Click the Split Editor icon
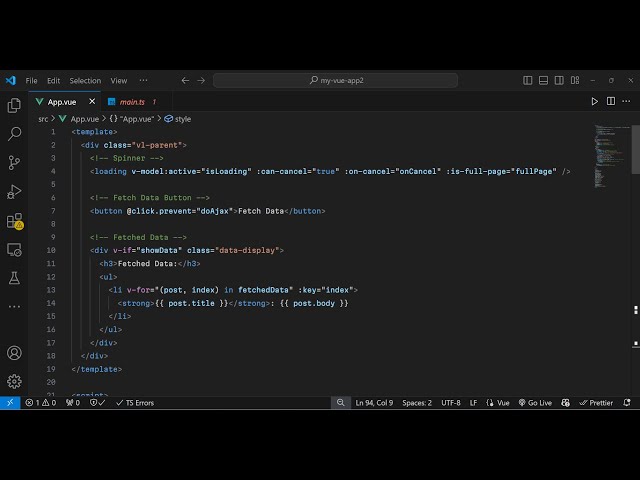The width and height of the screenshot is (640, 480). (610, 101)
